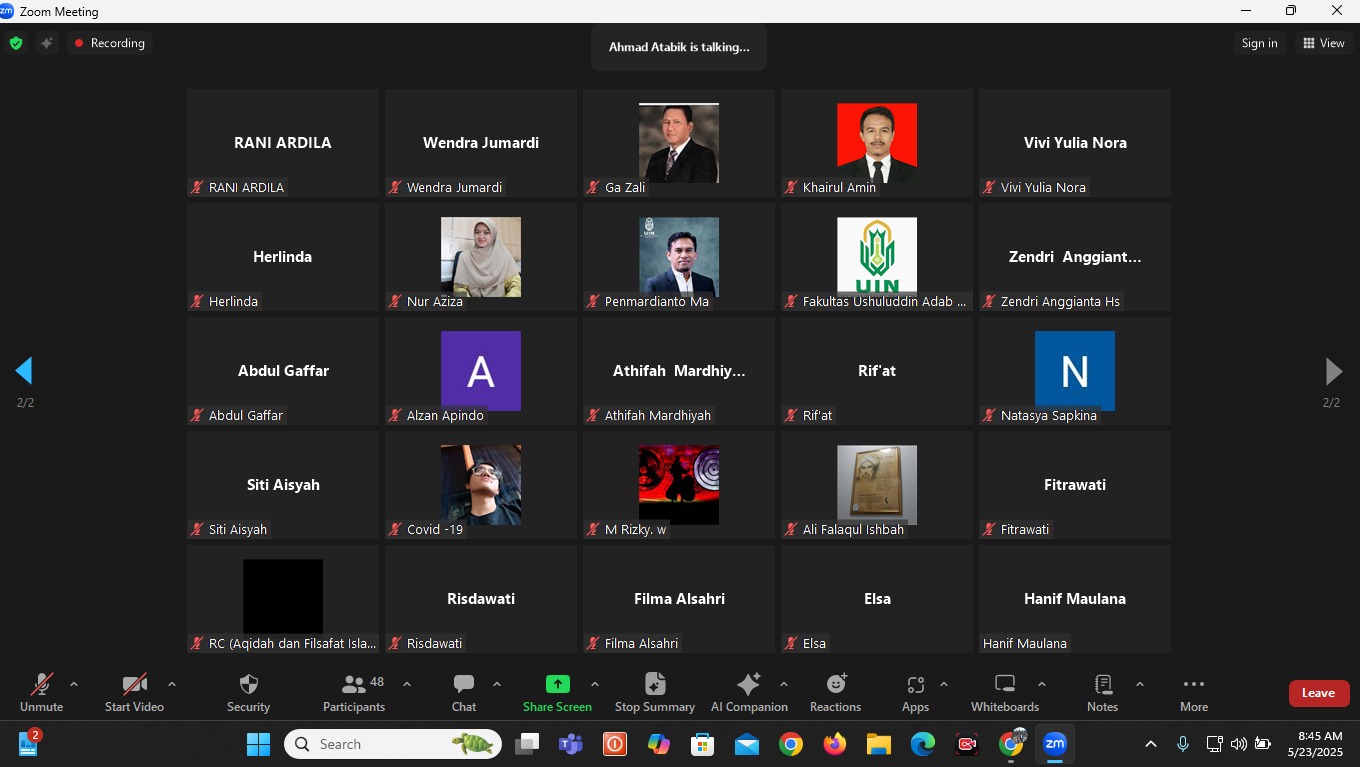Stop Summary in meeting toolbar
This screenshot has width=1360, height=767.
tap(654, 692)
